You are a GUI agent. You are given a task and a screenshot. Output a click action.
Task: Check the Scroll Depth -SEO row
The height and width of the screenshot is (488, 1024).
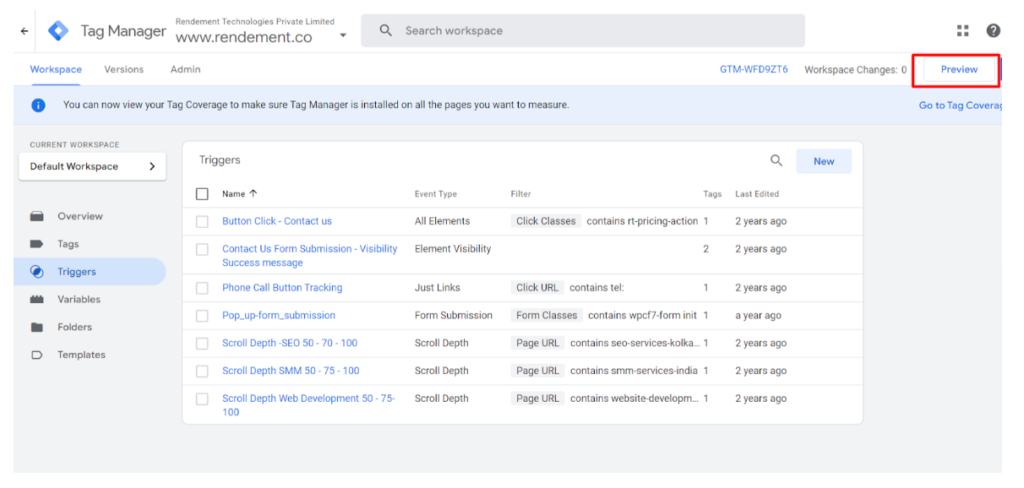[202, 344]
